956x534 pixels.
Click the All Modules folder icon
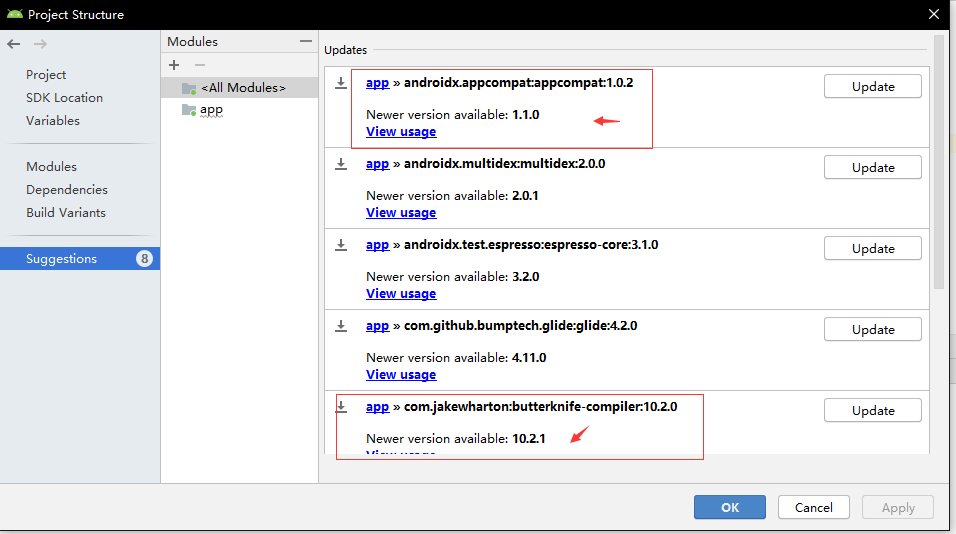pos(189,88)
